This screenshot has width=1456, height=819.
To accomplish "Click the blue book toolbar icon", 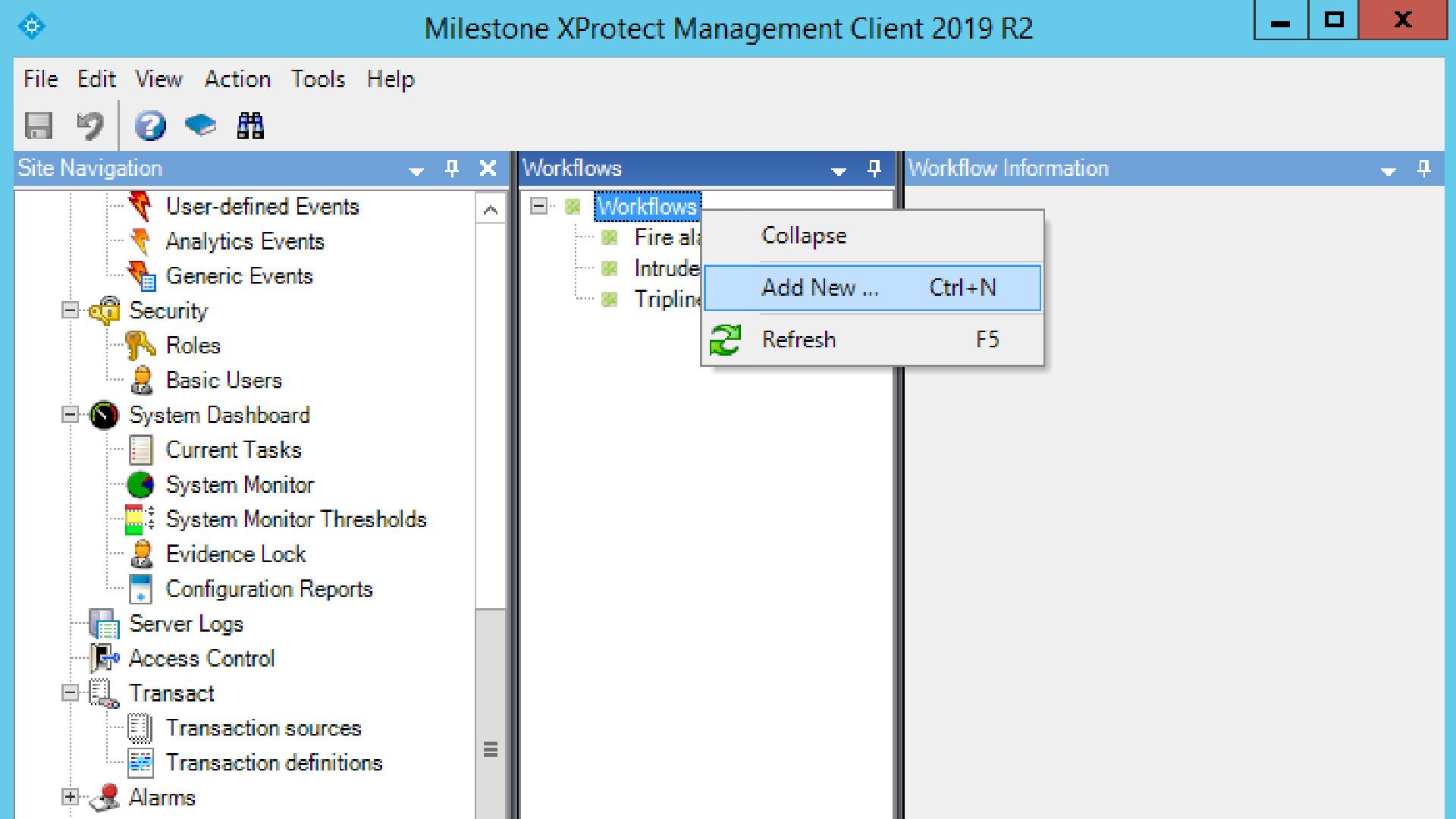I will point(200,125).
